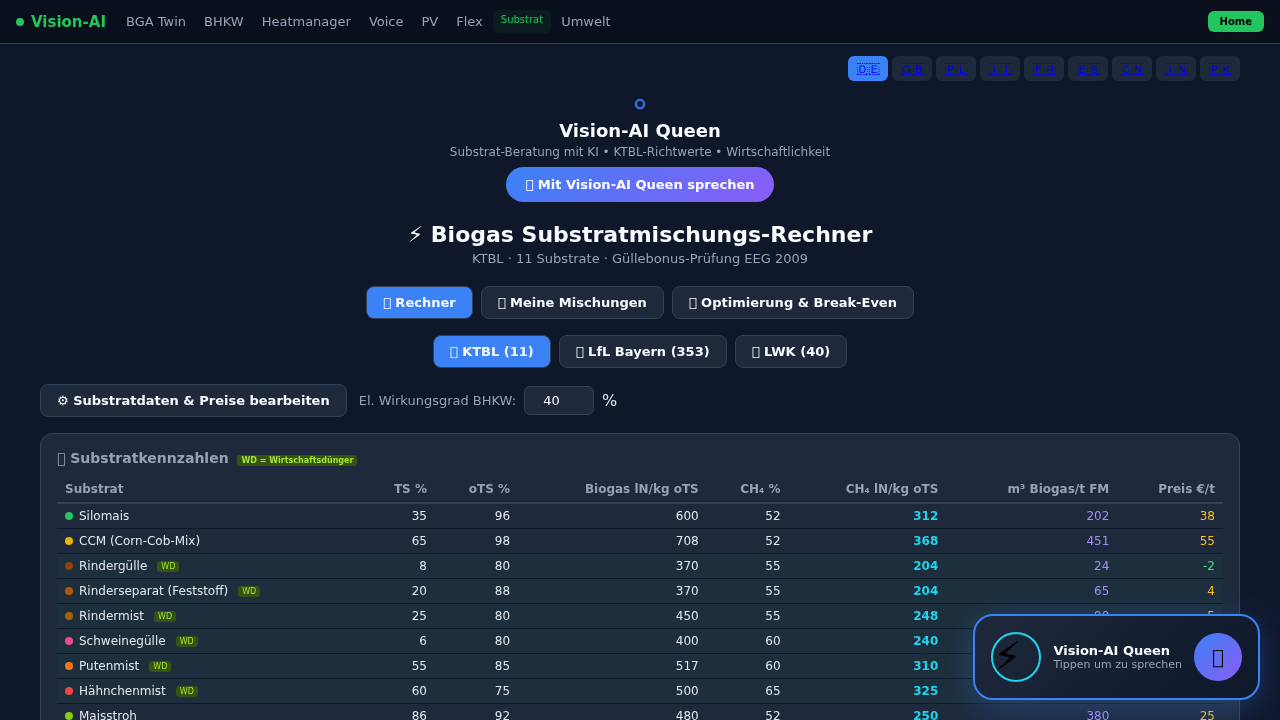The width and height of the screenshot is (1280, 720).
Task: Open the Meine Mischungen tab
Action: tap(572, 302)
